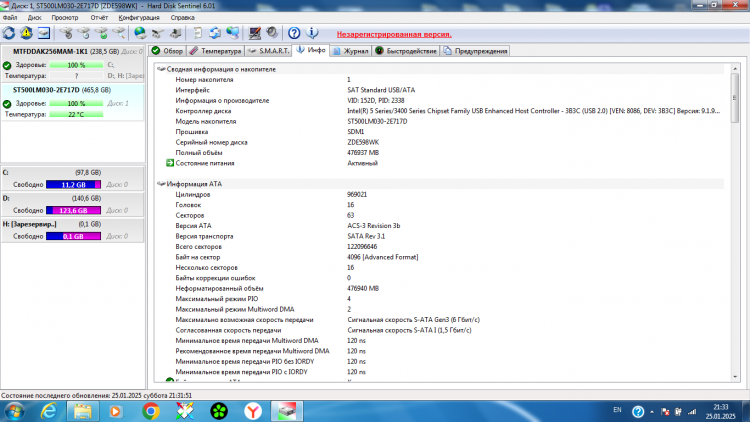Show hidden tray icons arrow
This screenshot has height=422, width=750.
[x=651, y=412]
